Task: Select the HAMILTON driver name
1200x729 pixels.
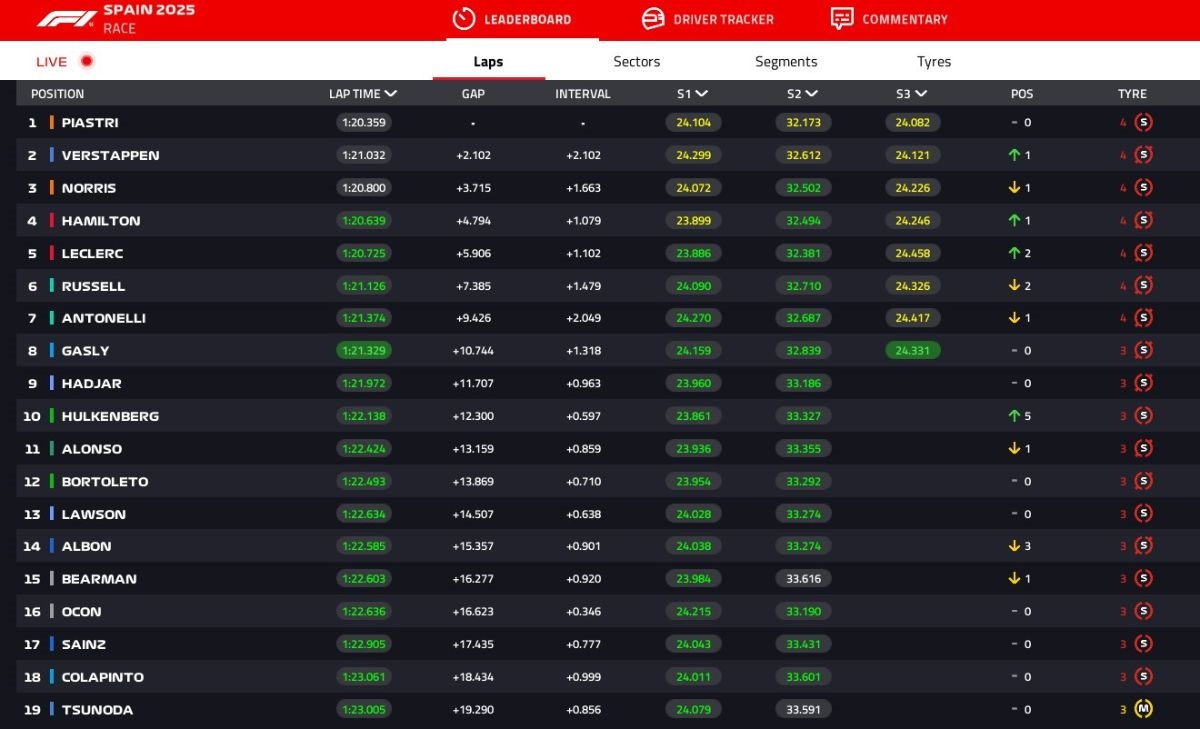Action: click(x=101, y=221)
